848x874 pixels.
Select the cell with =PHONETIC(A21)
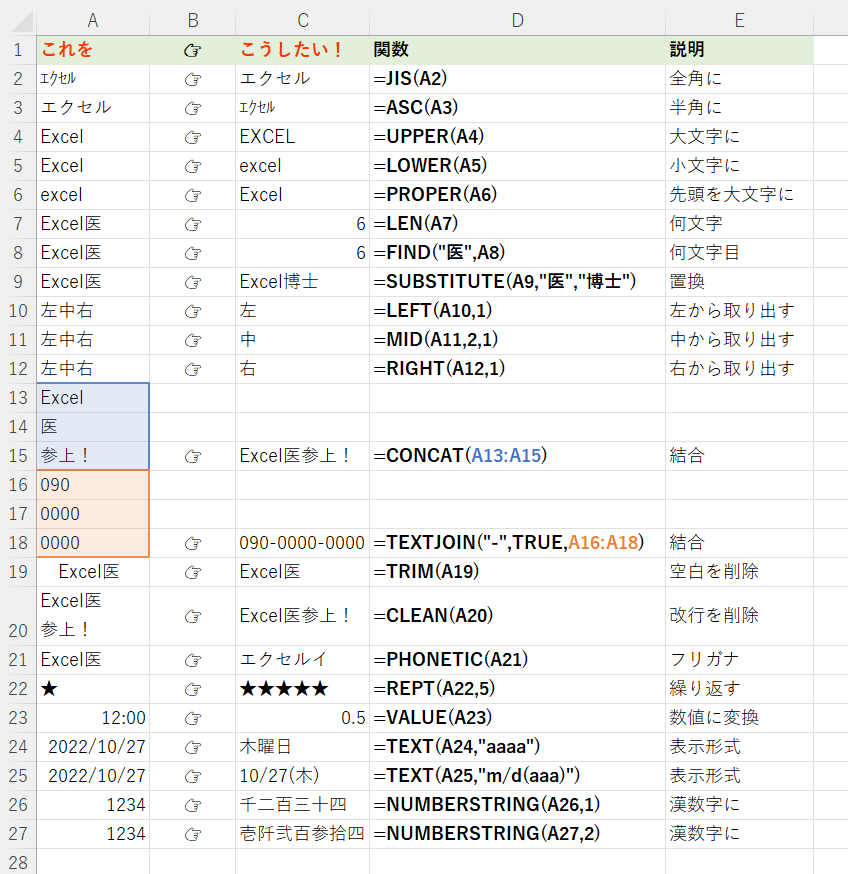pos(517,660)
